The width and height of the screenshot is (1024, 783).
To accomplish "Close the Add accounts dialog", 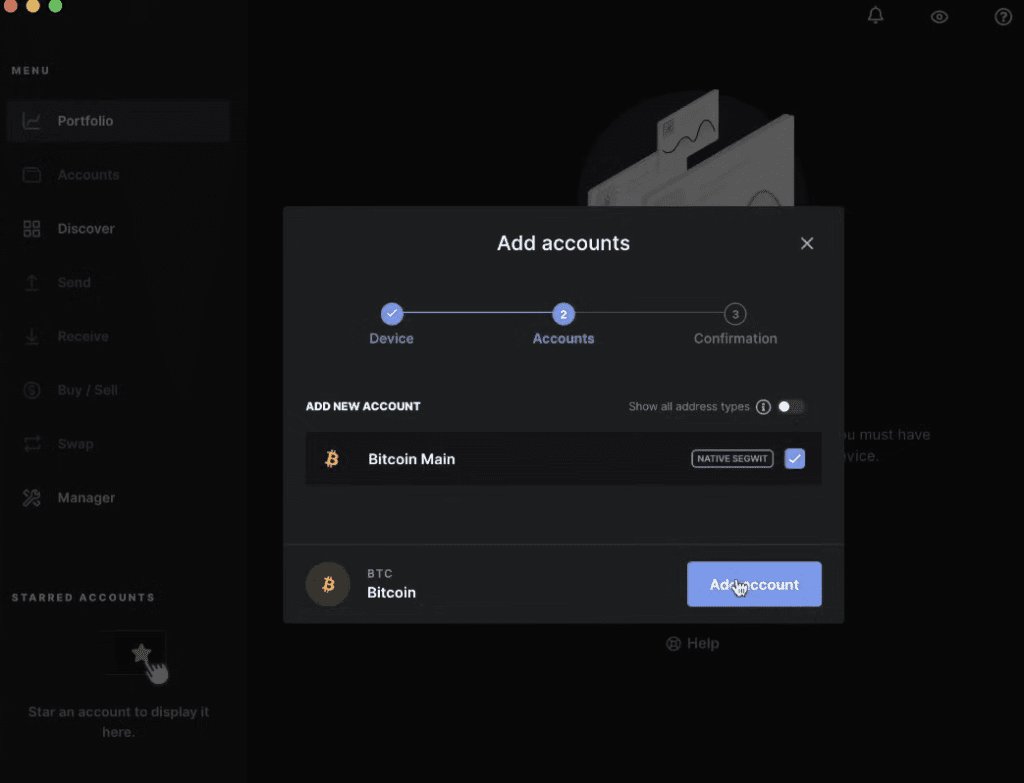I will (x=807, y=244).
